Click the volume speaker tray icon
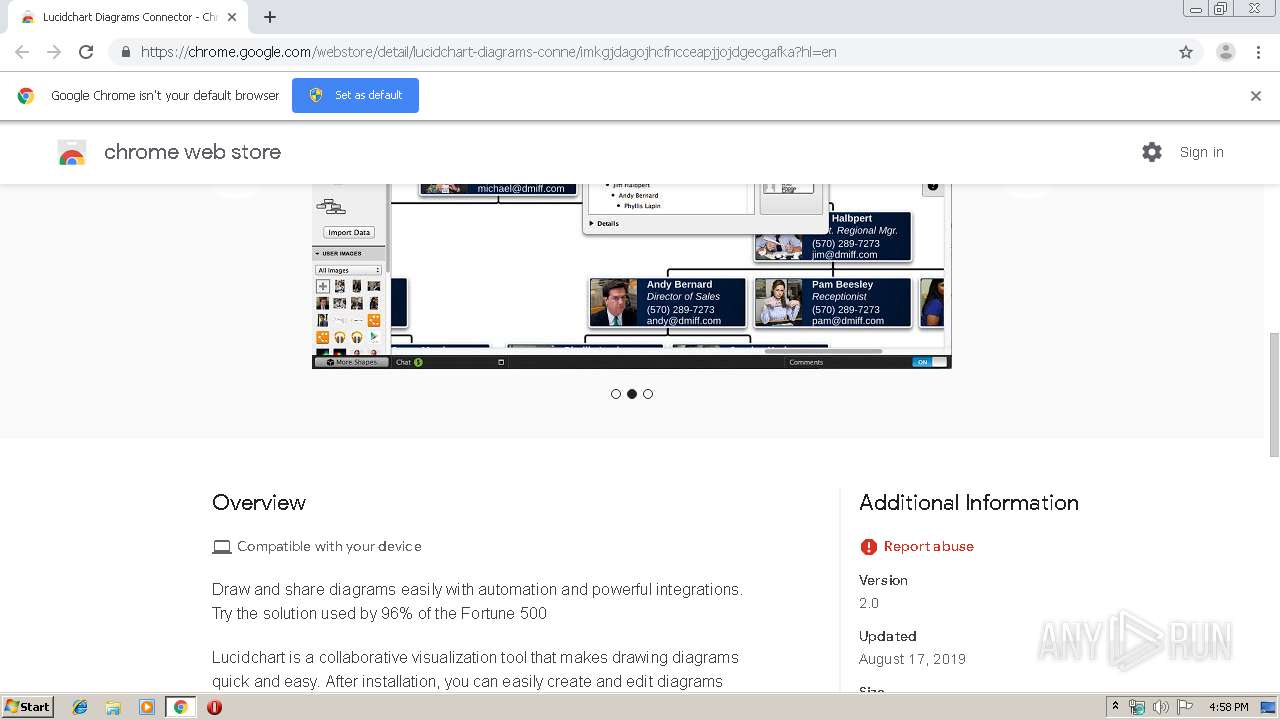This screenshot has height=720, width=1280. 1160,707
